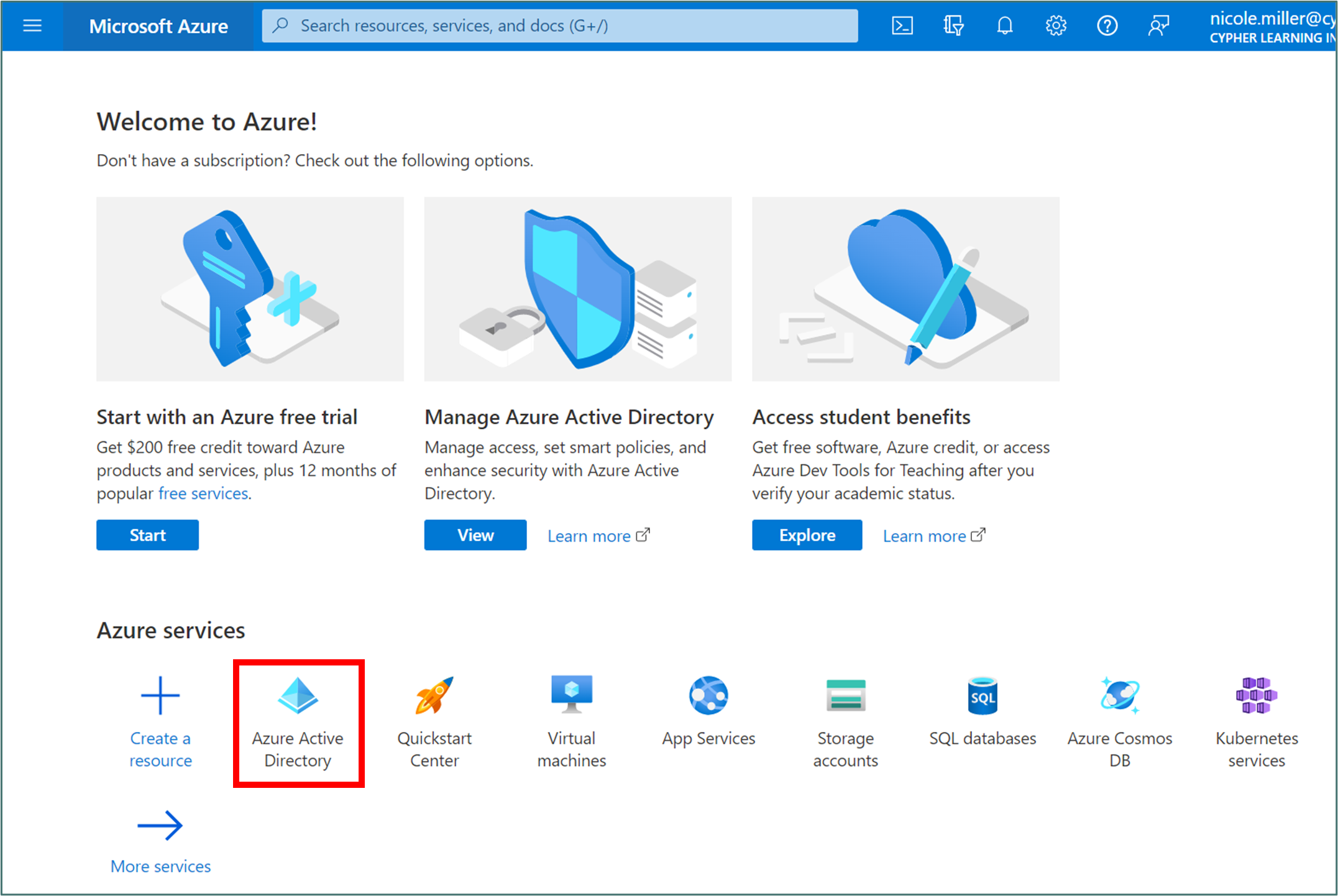Click the search resources input field

(x=559, y=25)
